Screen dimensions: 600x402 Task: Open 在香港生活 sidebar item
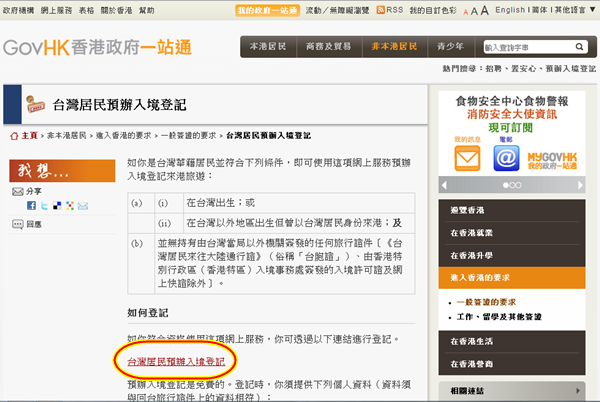(512, 342)
